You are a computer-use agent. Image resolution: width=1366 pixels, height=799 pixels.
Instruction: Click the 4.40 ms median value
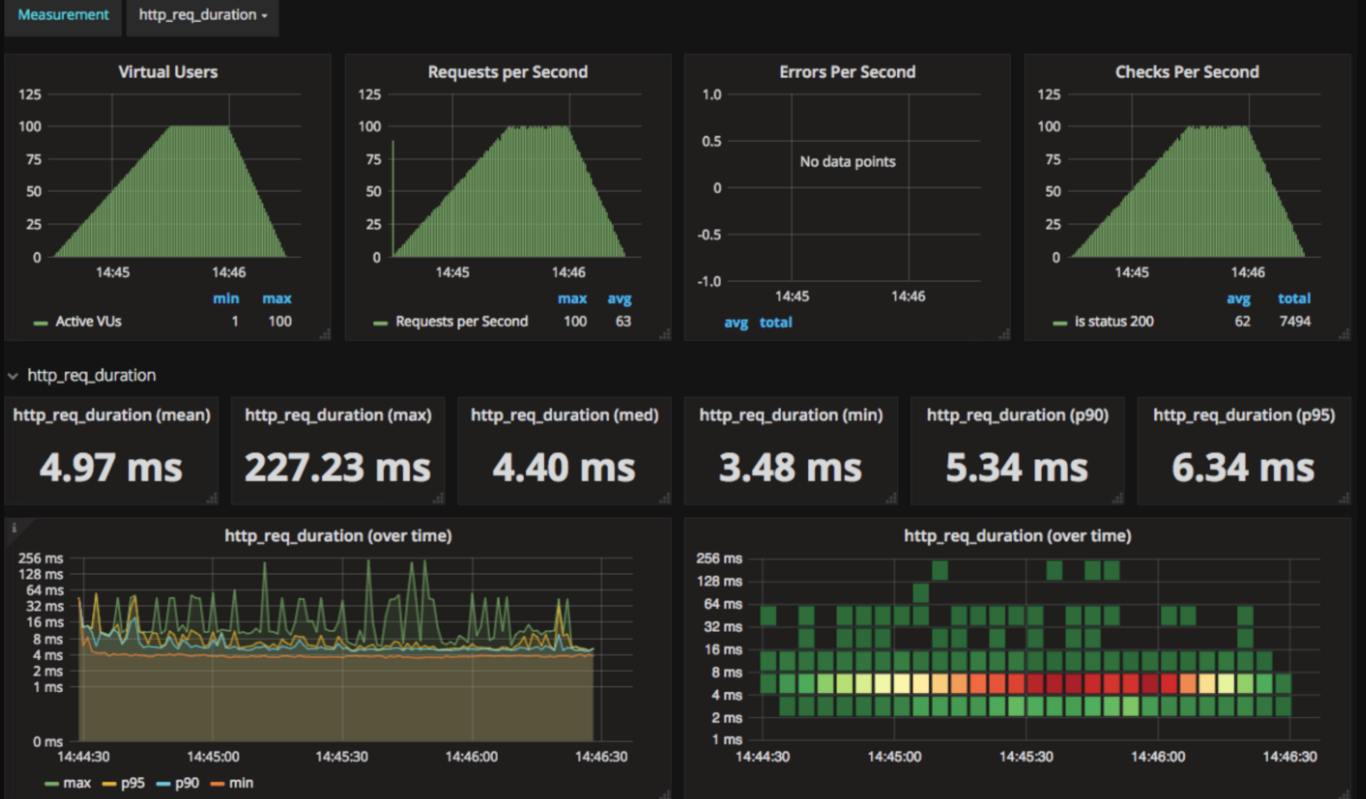[565, 467]
